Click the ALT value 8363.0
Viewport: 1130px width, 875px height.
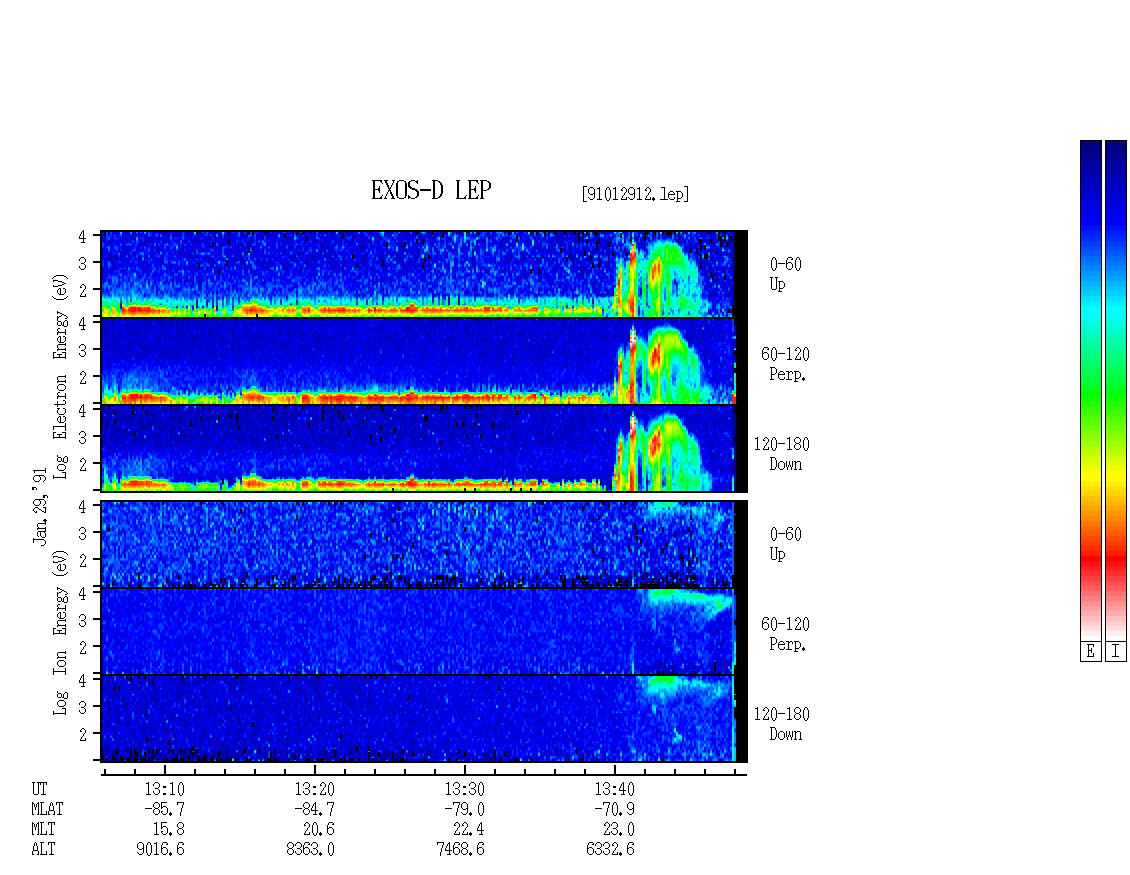(x=311, y=849)
